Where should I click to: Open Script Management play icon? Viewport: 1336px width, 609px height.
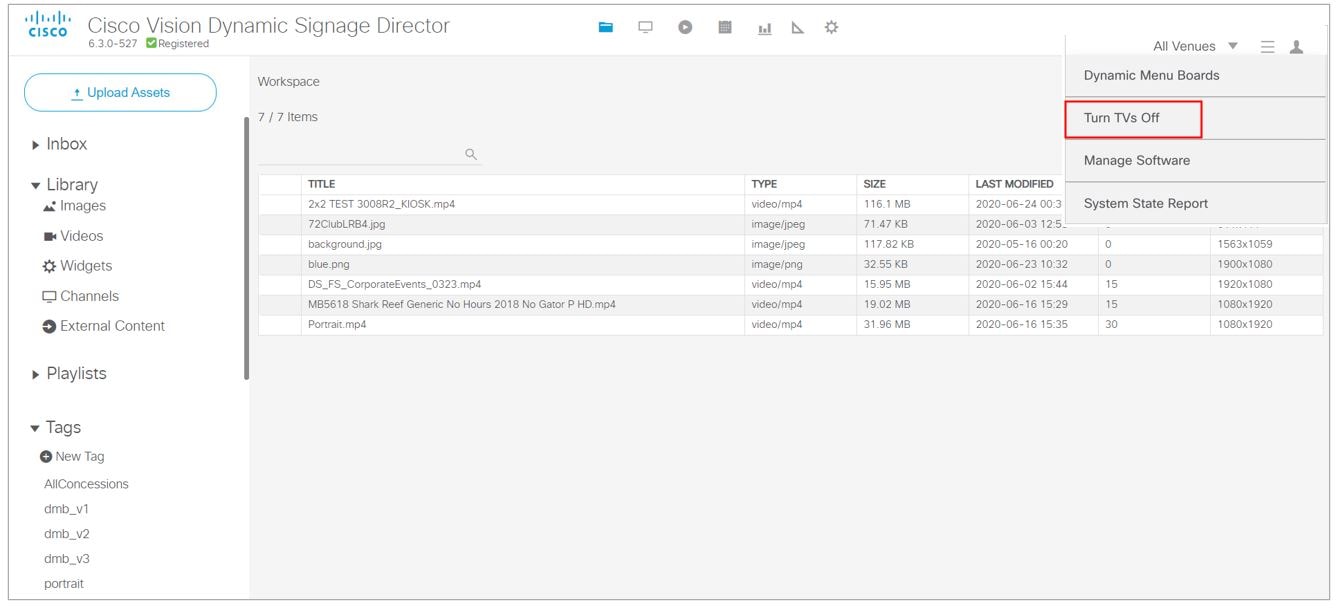click(684, 27)
